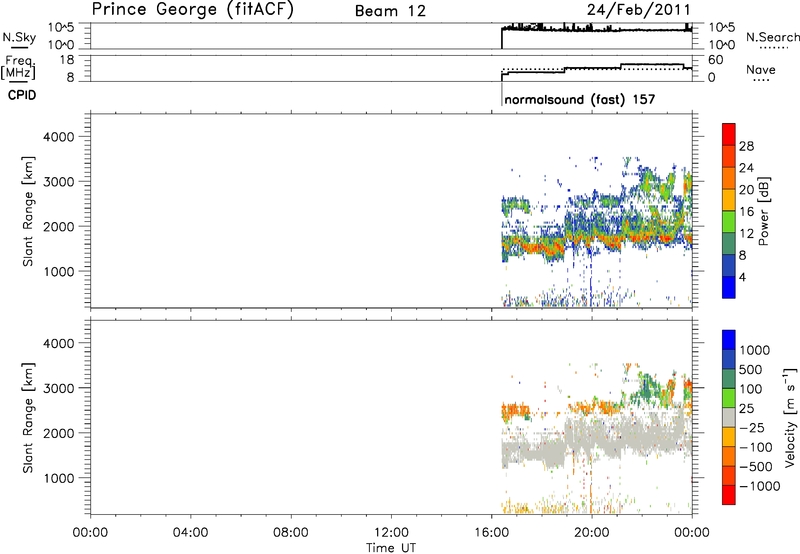Click the Nave legend label
Image resolution: width=800 pixels, height=554 pixels.
click(x=761, y=69)
